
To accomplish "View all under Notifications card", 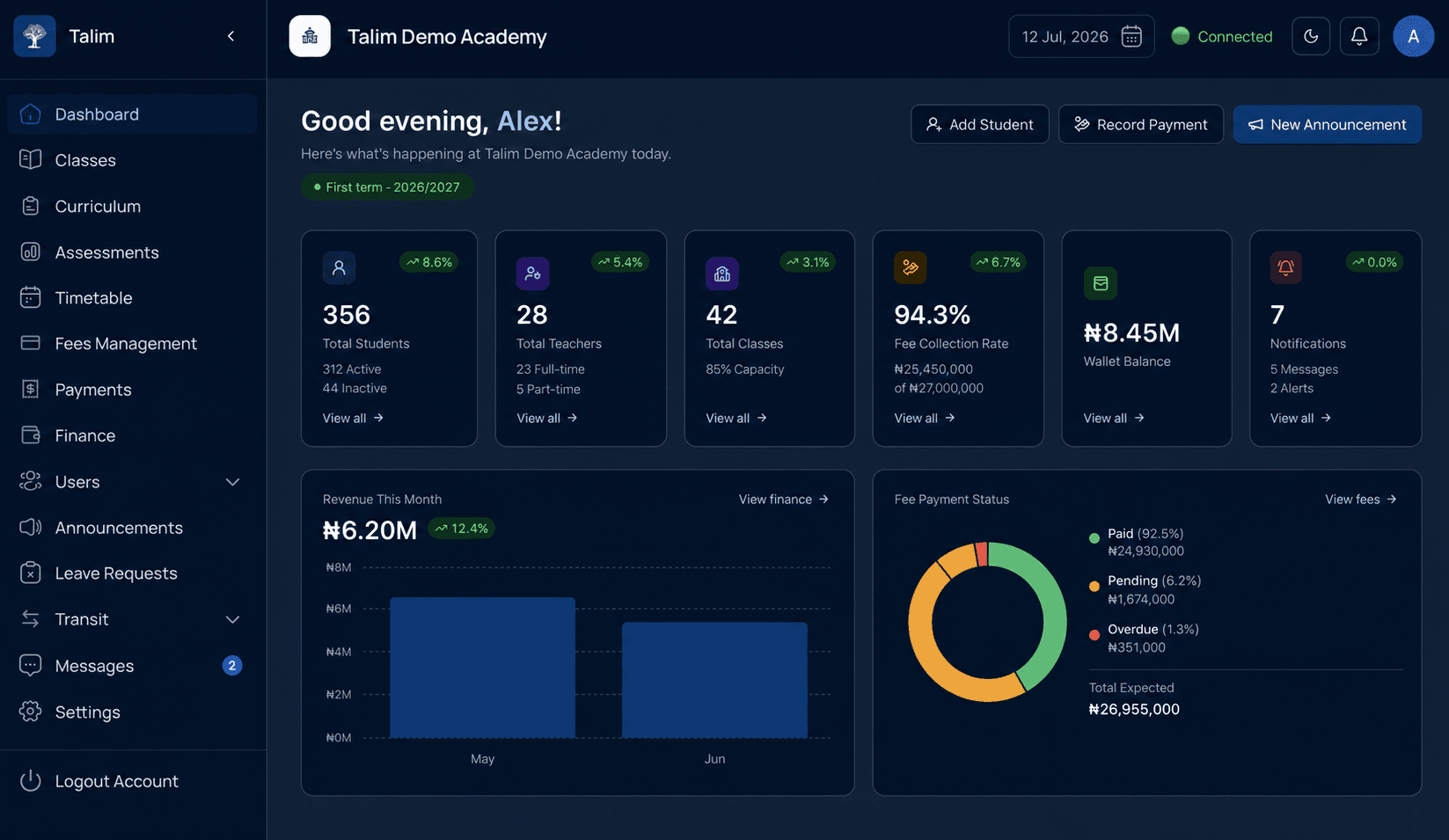I will [1300, 418].
